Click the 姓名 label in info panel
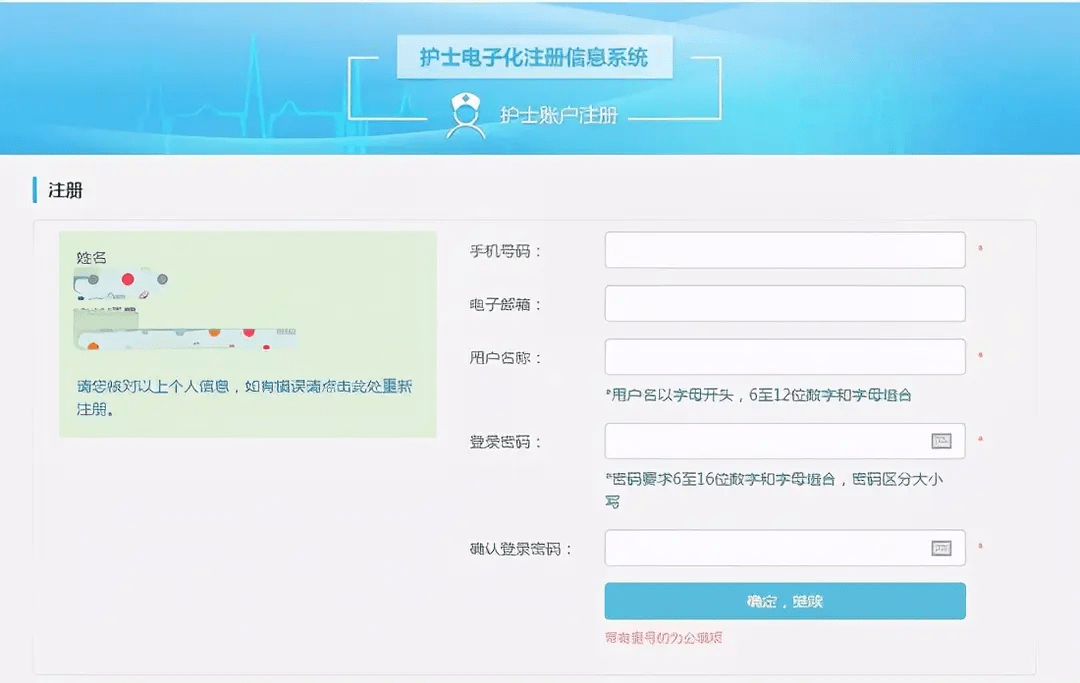 tap(91, 258)
